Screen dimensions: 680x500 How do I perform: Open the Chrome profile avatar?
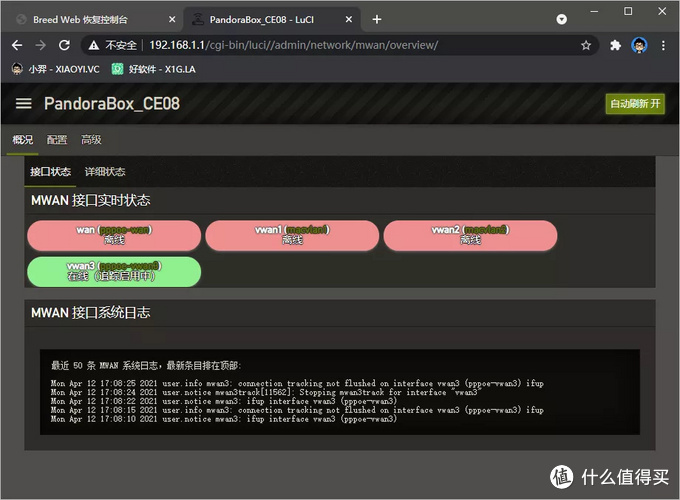639,45
